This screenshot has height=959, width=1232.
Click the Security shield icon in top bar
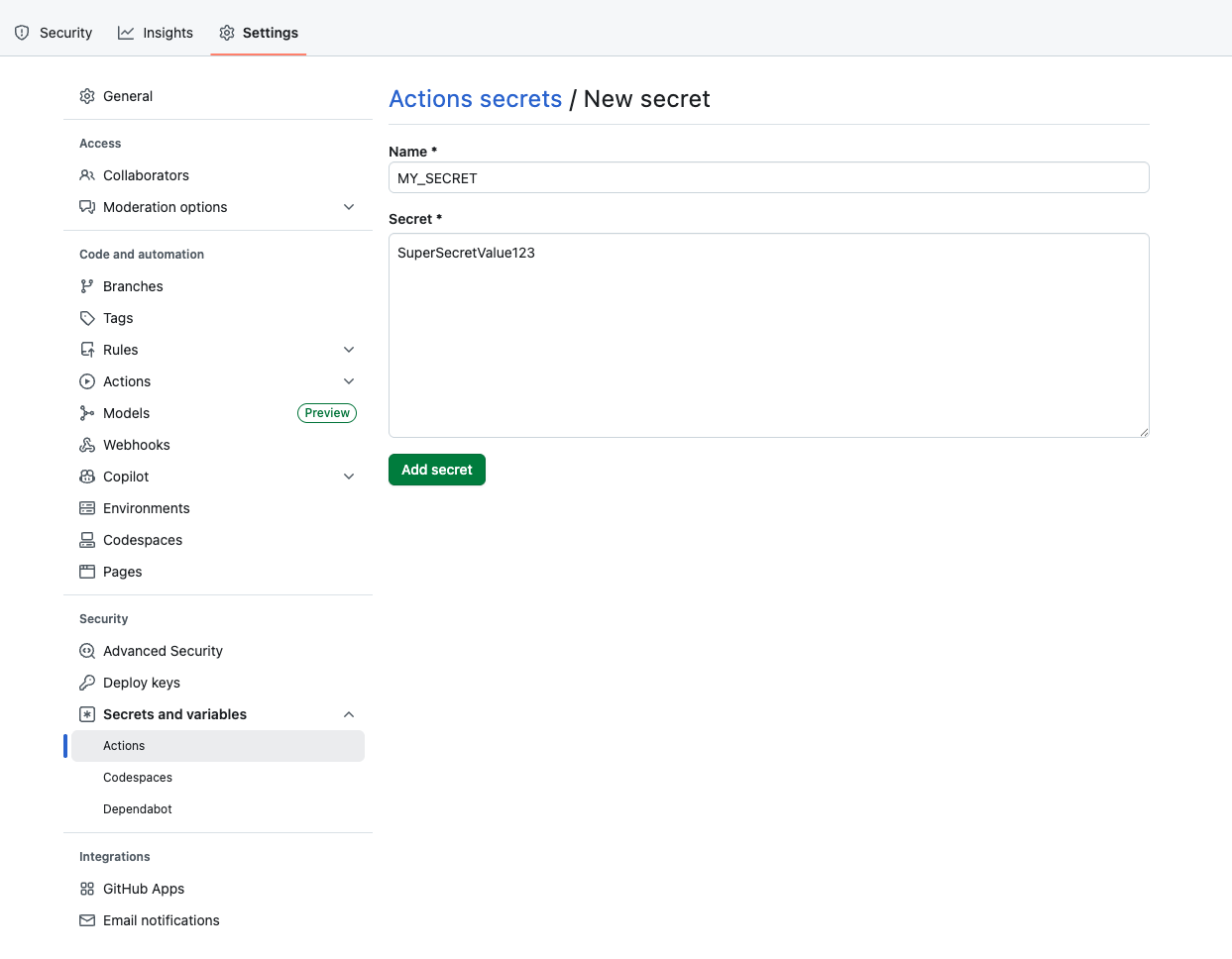pos(21,32)
